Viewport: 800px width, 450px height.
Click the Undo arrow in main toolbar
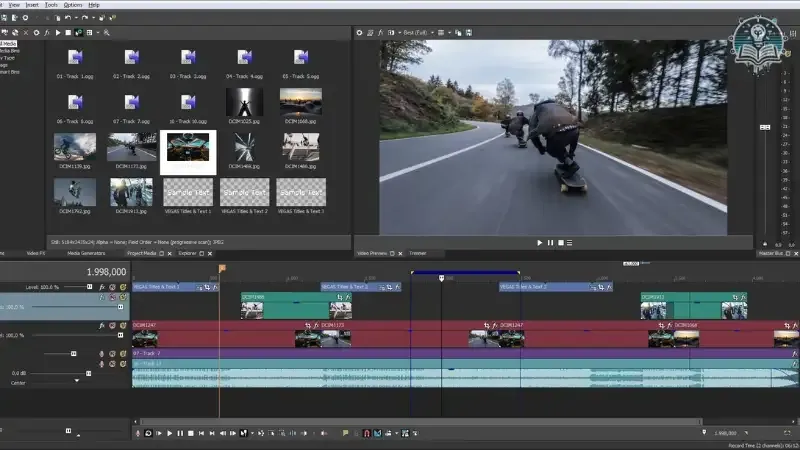pos(68,17)
